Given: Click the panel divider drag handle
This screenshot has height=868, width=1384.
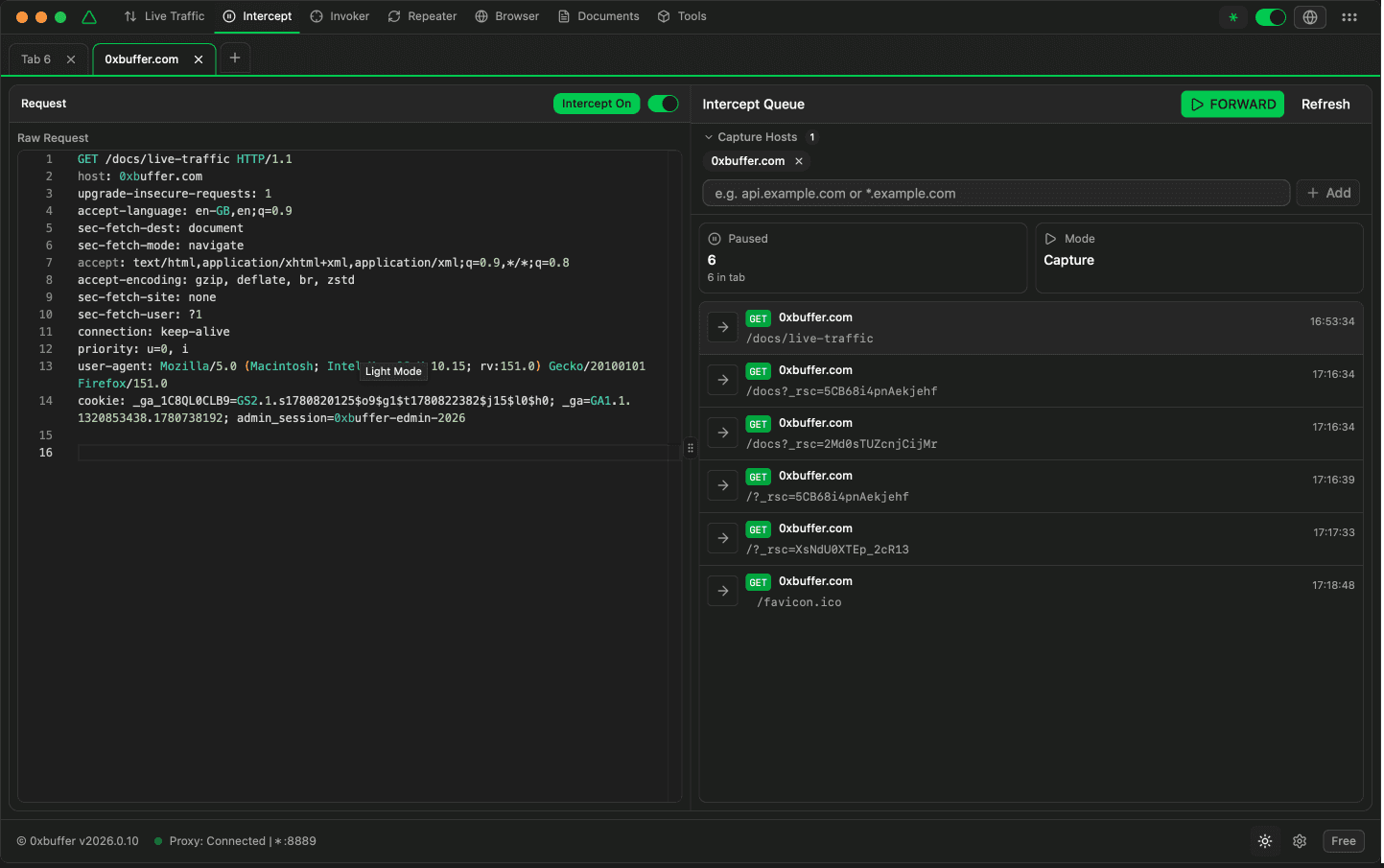Looking at the screenshot, I should click(x=690, y=448).
